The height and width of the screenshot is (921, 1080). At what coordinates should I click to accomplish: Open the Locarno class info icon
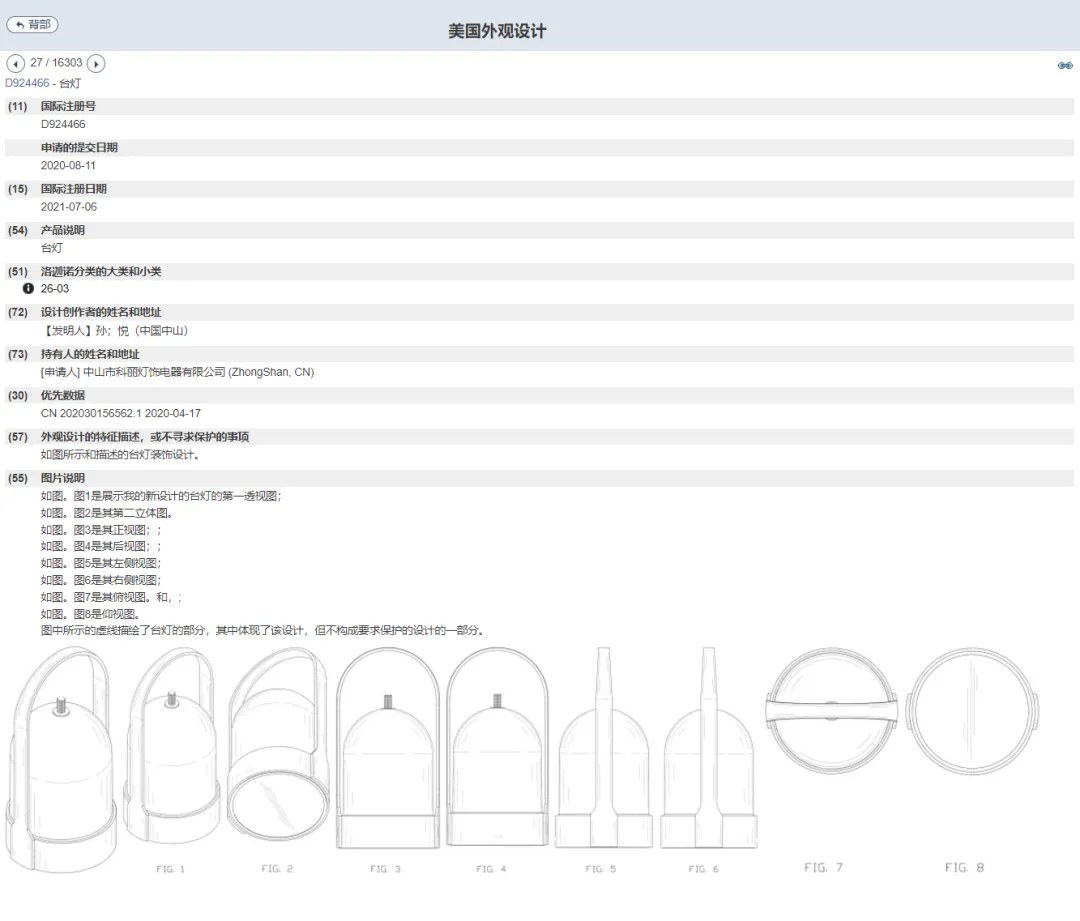coord(28,289)
